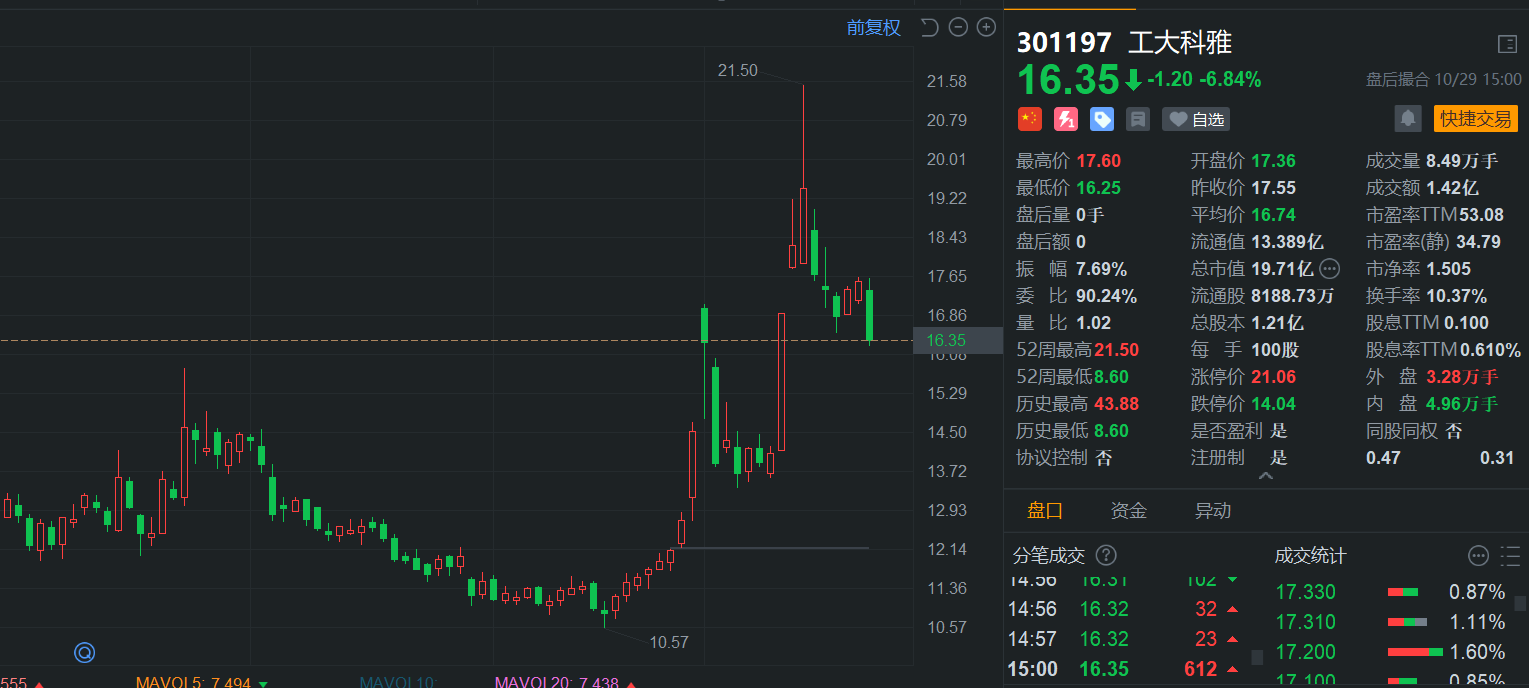Click the 17.310 price row in 成交统计
The height and width of the screenshot is (688, 1529).
click(1391, 622)
